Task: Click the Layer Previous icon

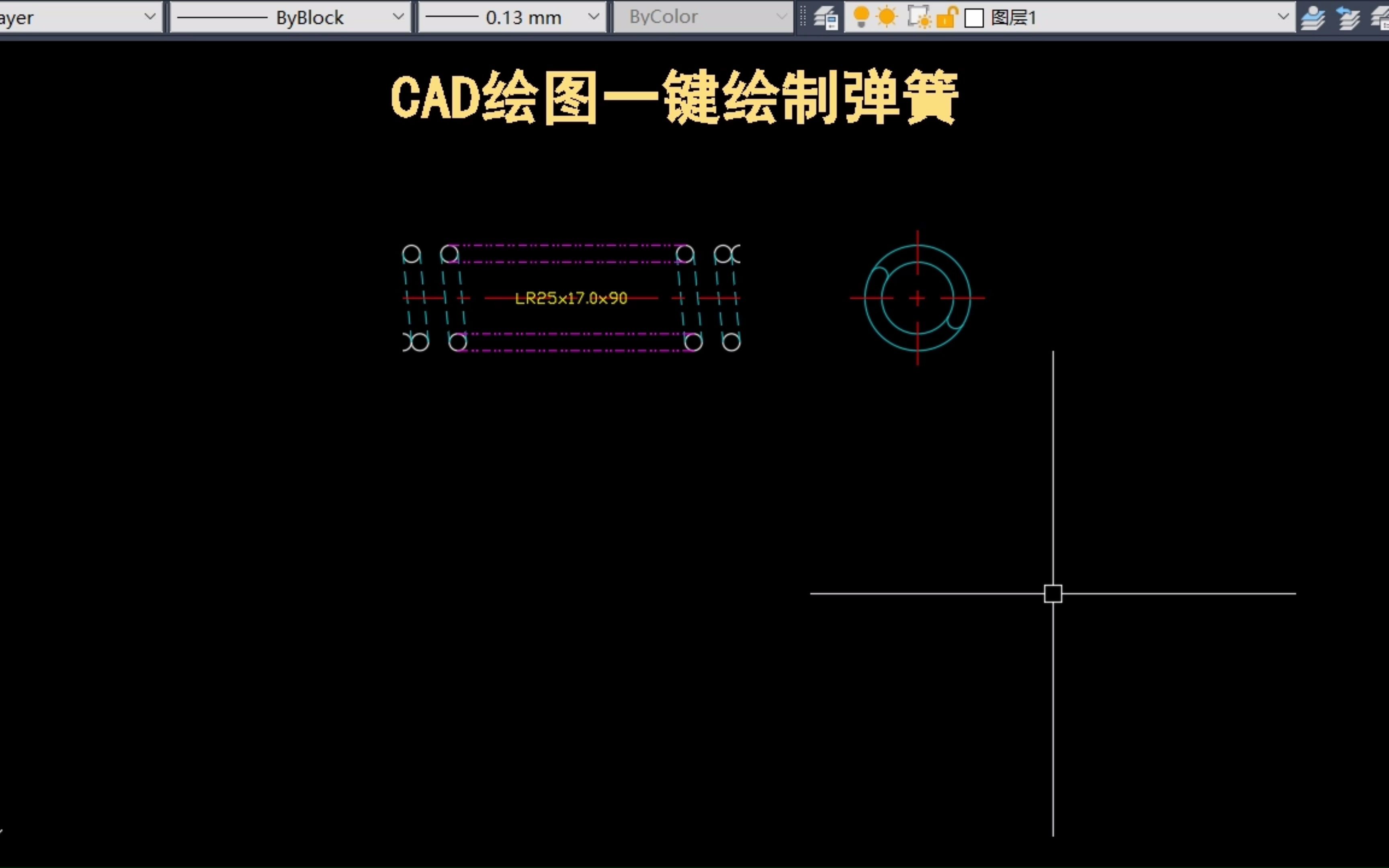Action: 1348,18
